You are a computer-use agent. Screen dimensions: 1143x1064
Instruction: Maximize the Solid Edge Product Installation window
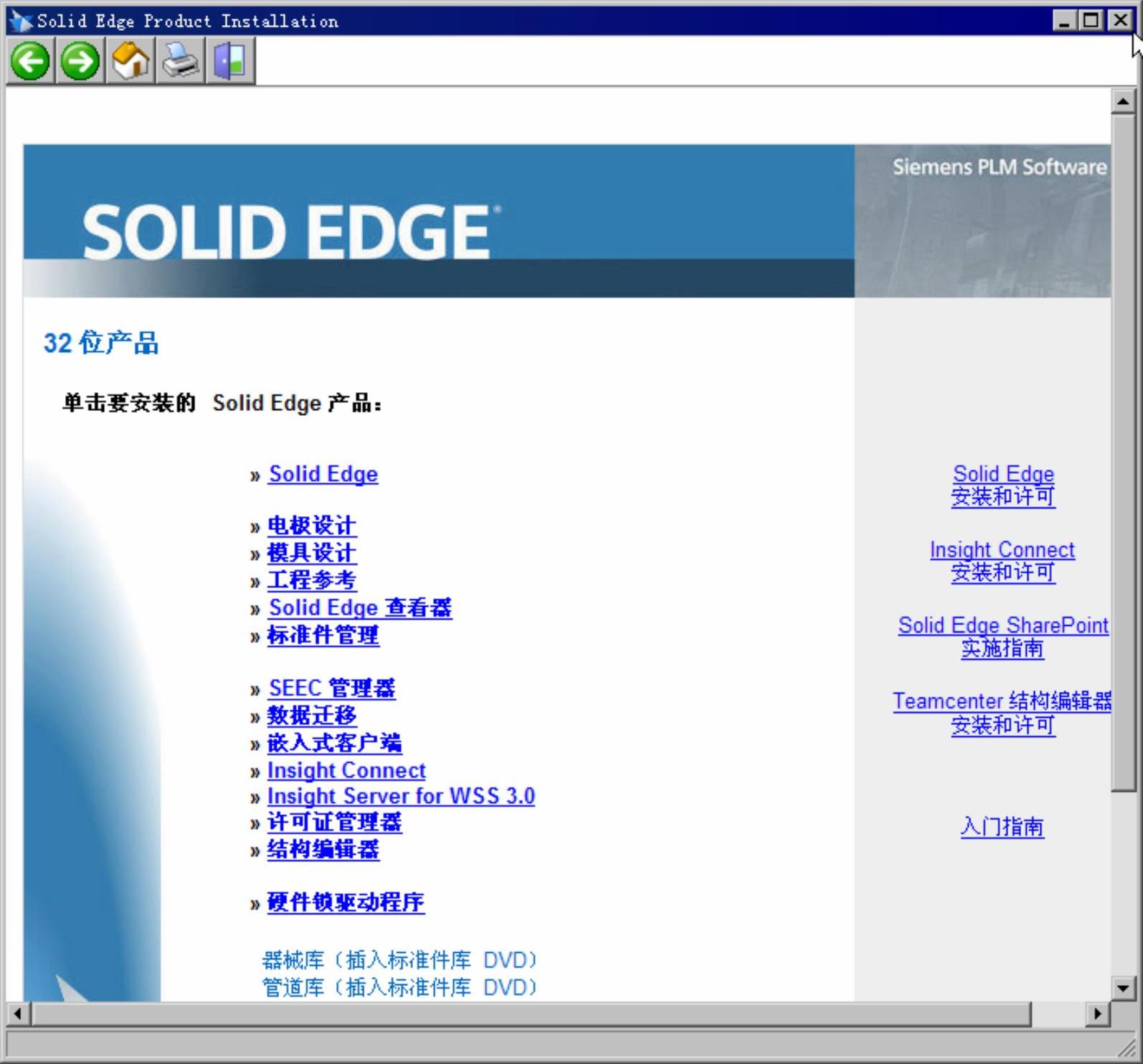(x=1091, y=20)
